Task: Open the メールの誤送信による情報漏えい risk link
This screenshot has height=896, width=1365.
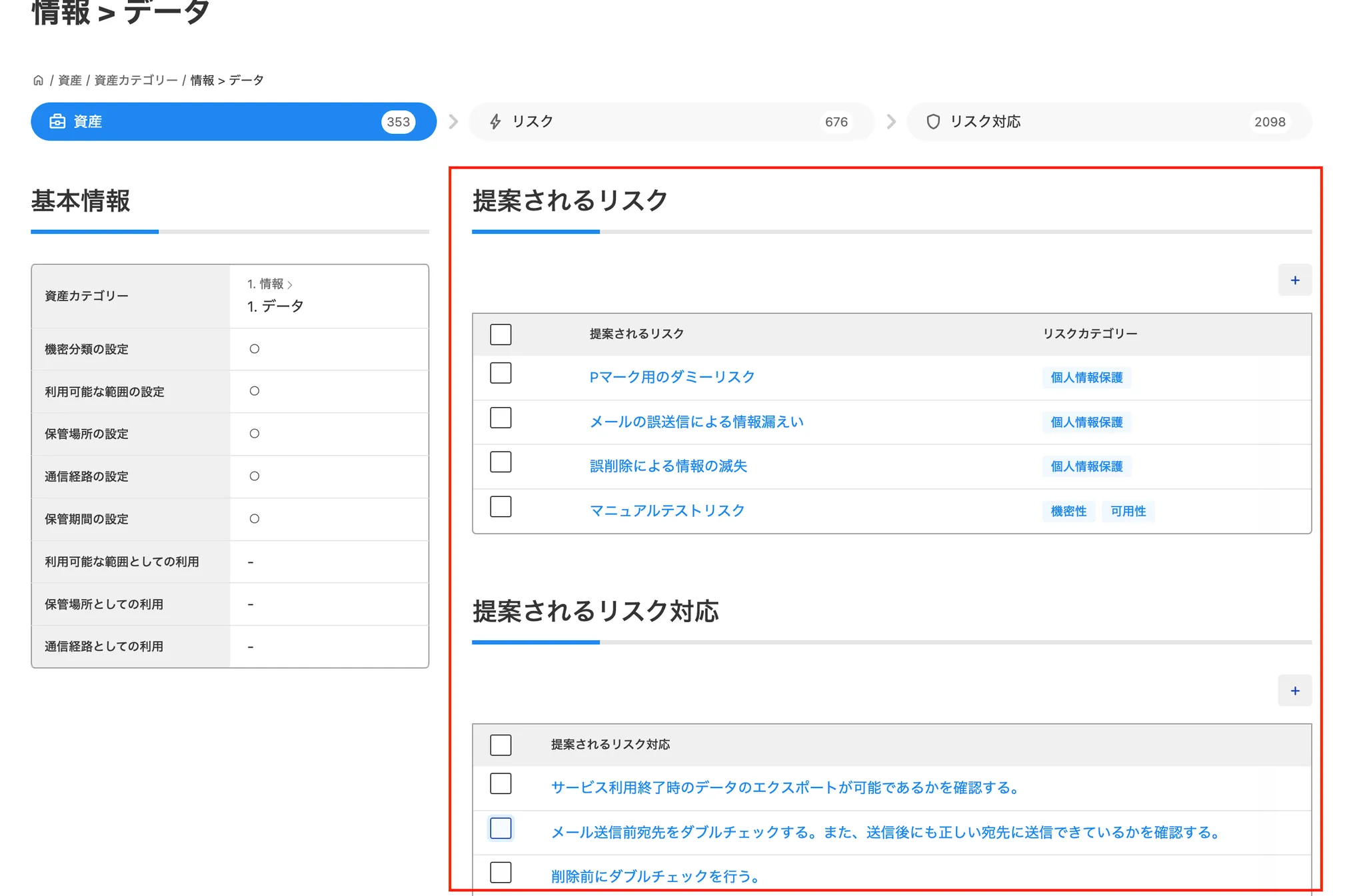Action: coord(696,422)
